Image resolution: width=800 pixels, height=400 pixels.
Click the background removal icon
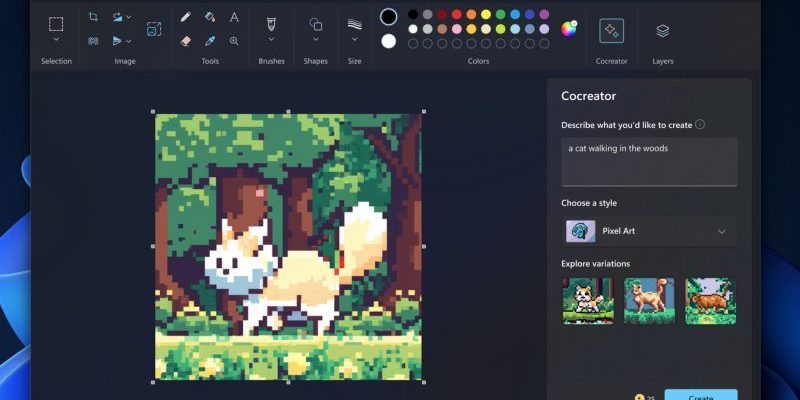pos(93,41)
